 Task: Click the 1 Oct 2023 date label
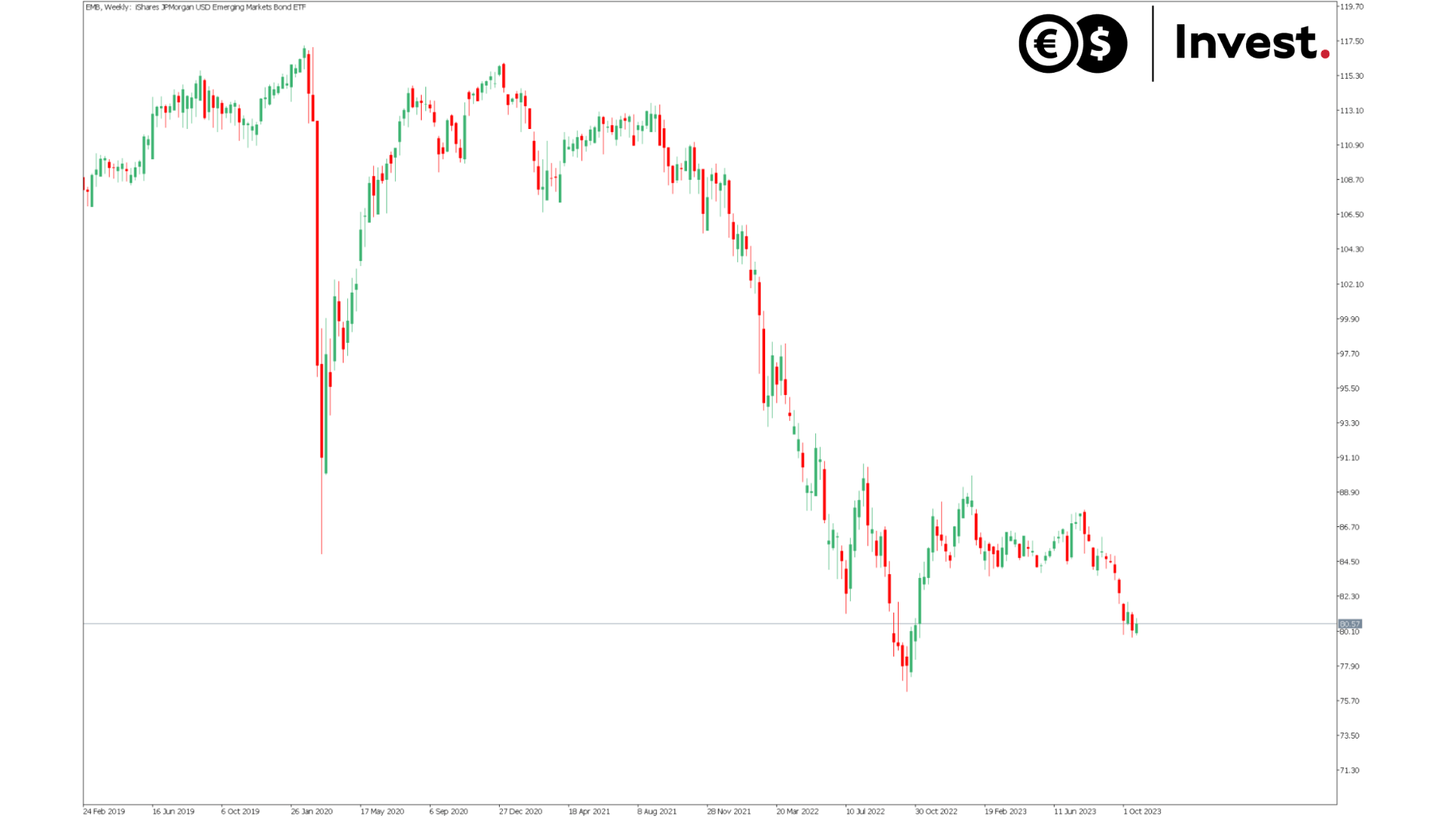tap(1142, 811)
